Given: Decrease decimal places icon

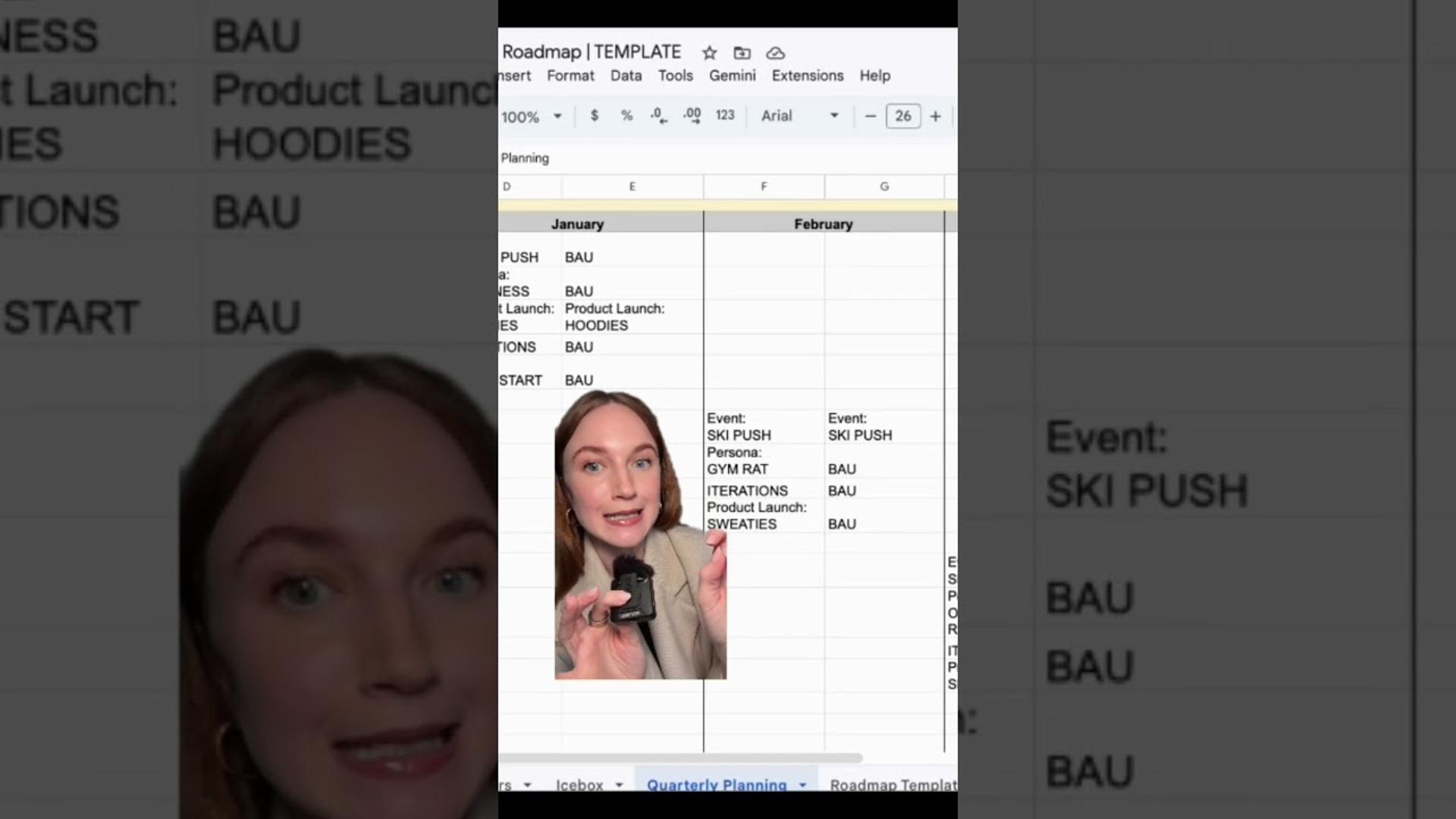Looking at the screenshot, I should point(658,115).
